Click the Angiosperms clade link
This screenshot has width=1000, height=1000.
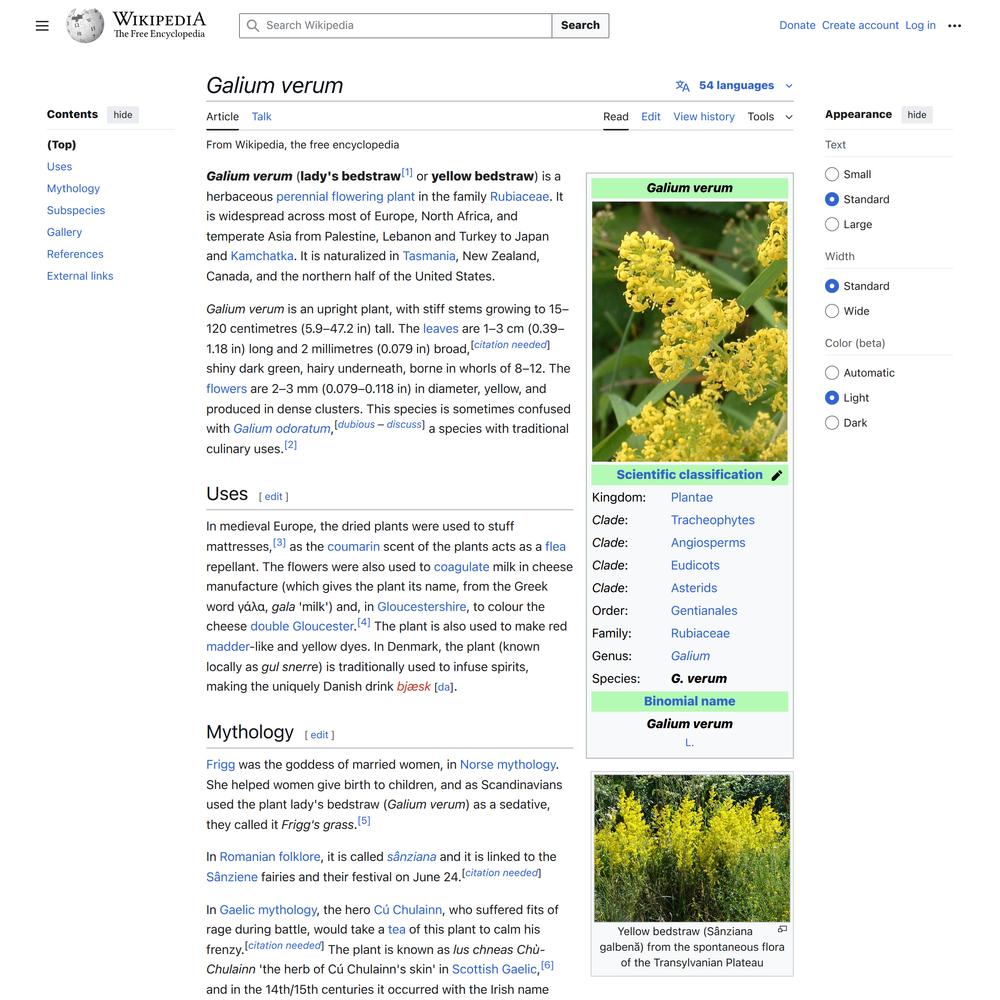pyautogui.click(x=708, y=543)
